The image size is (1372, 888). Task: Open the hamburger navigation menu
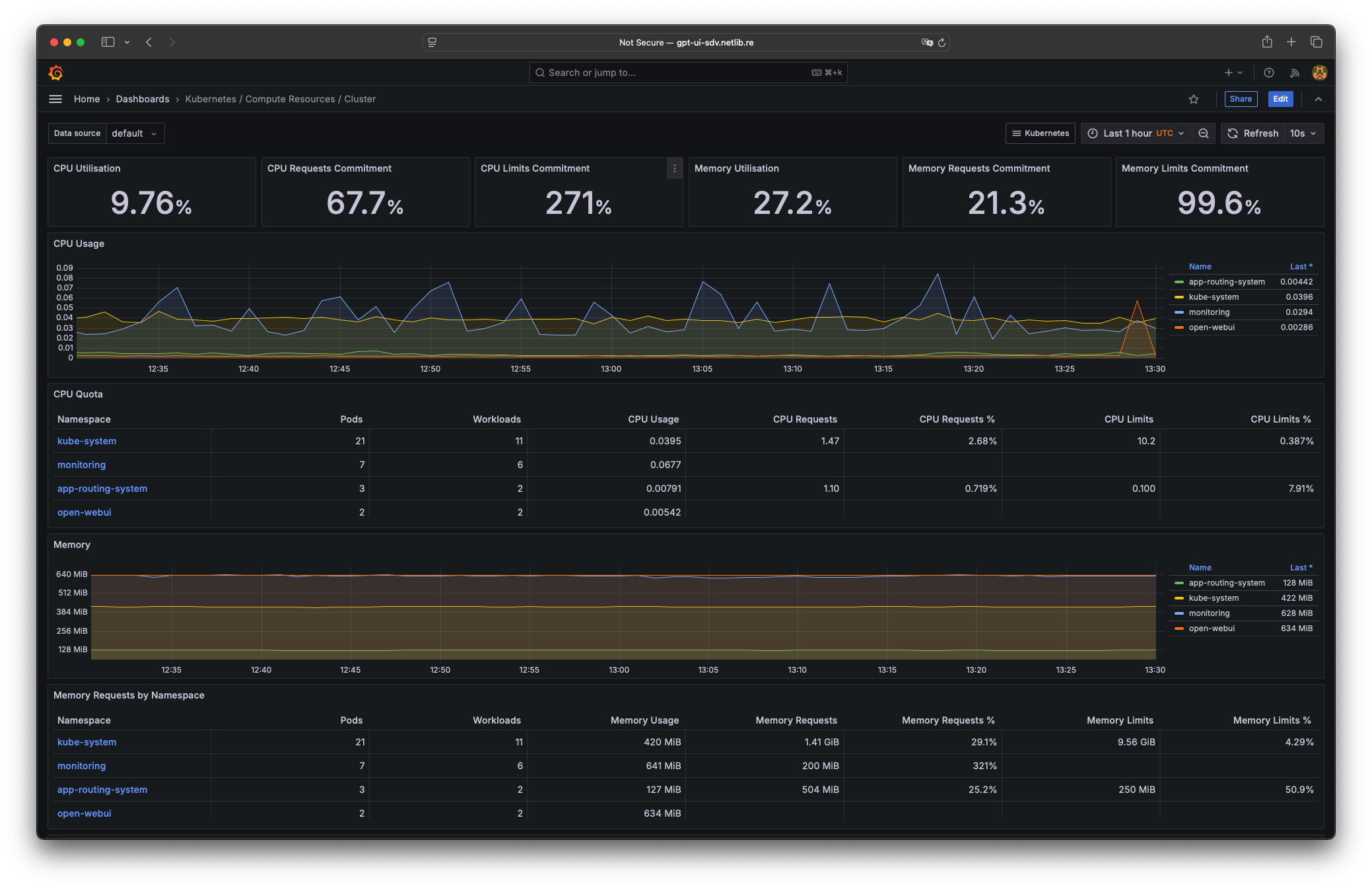(x=55, y=99)
